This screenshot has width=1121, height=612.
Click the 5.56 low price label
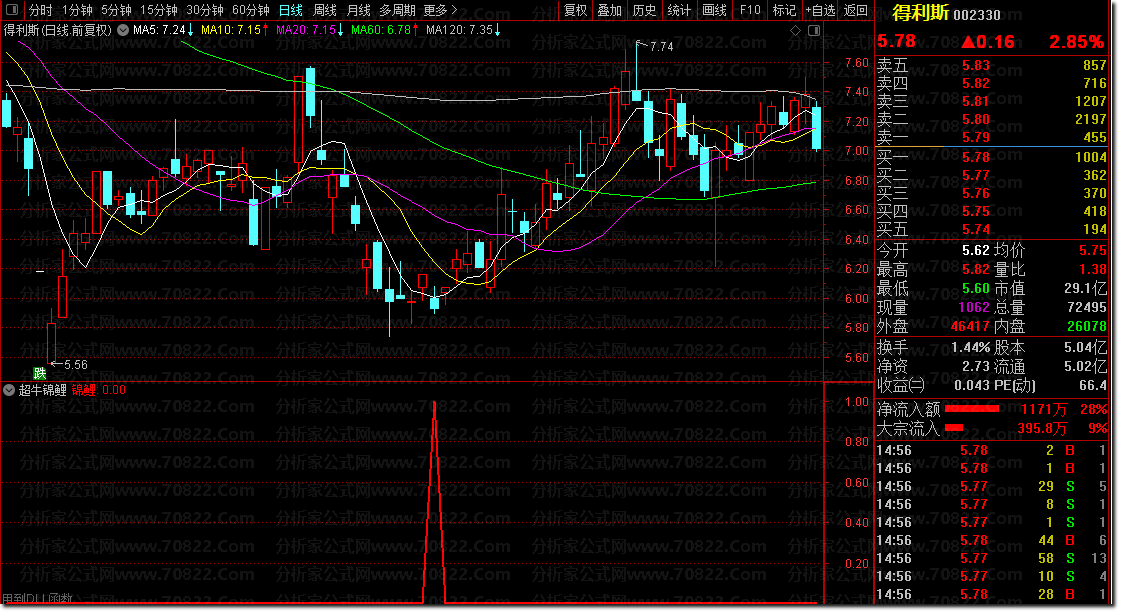pos(76,365)
